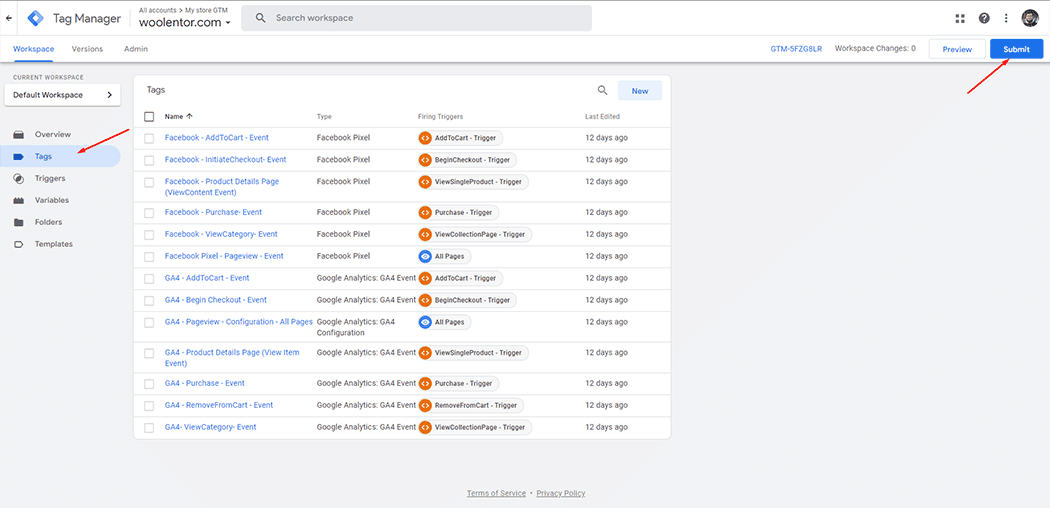
Task: Switch to the Workspace tab
Action: [33, 49]
